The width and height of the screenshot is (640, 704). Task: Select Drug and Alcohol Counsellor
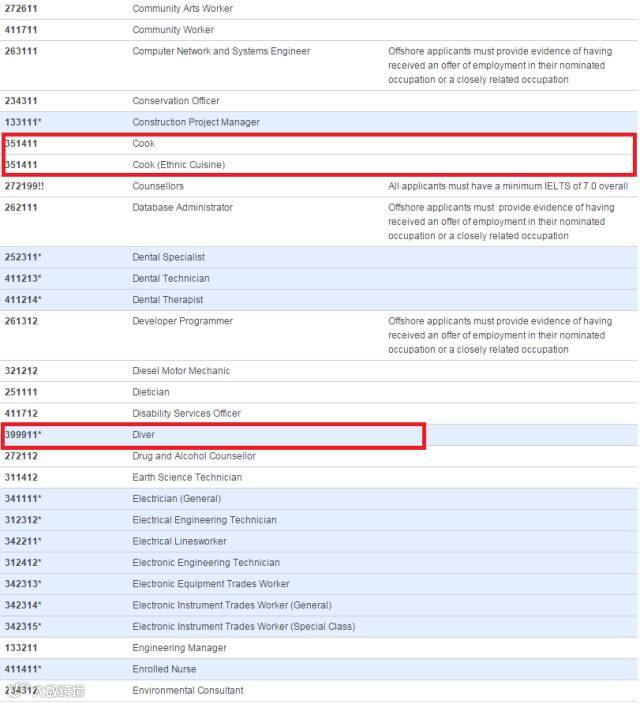point(194,456)
